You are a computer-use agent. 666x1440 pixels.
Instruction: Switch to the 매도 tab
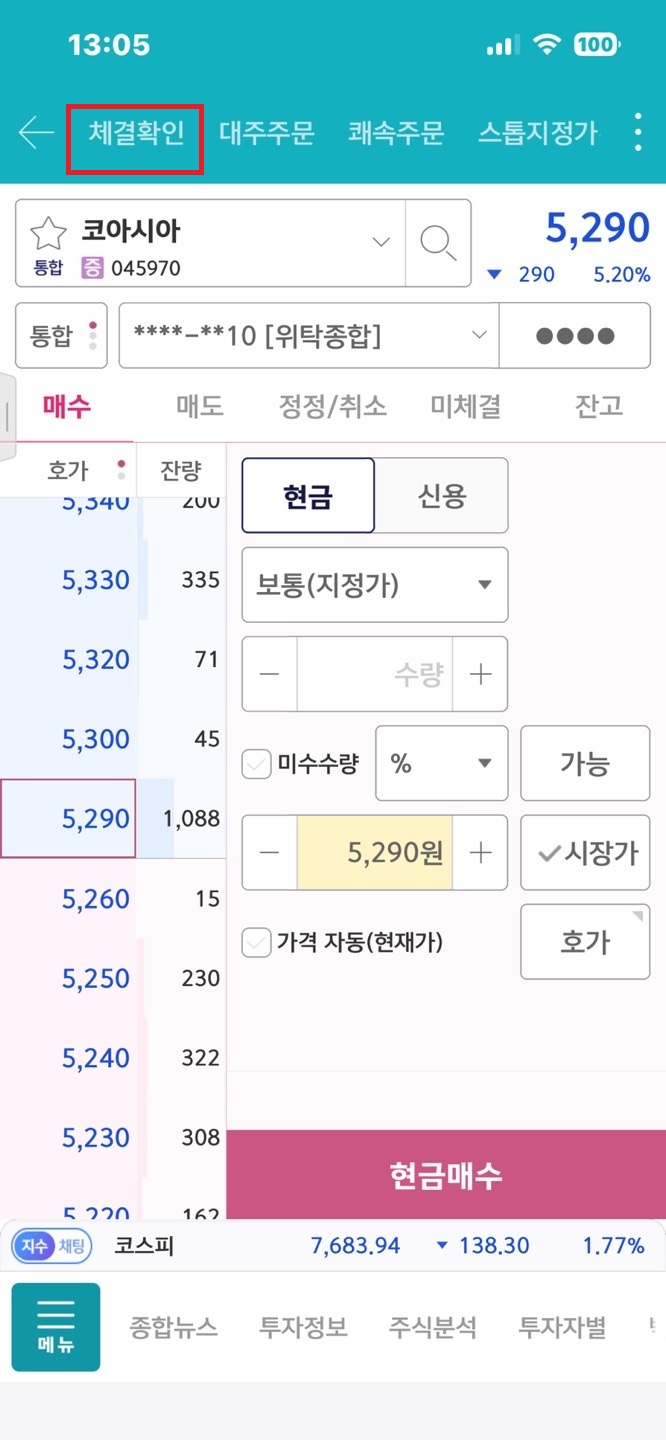[200, 406]
